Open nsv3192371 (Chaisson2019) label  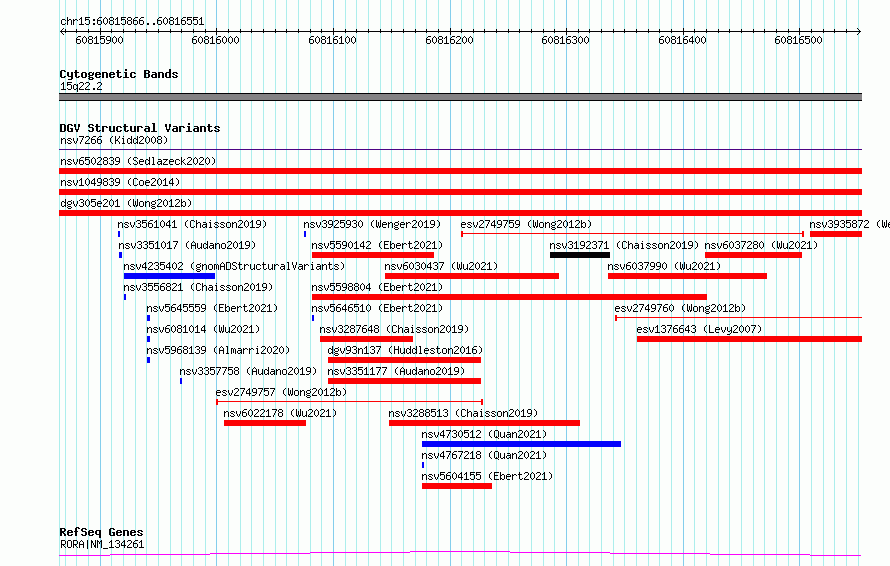click(624, 245)
